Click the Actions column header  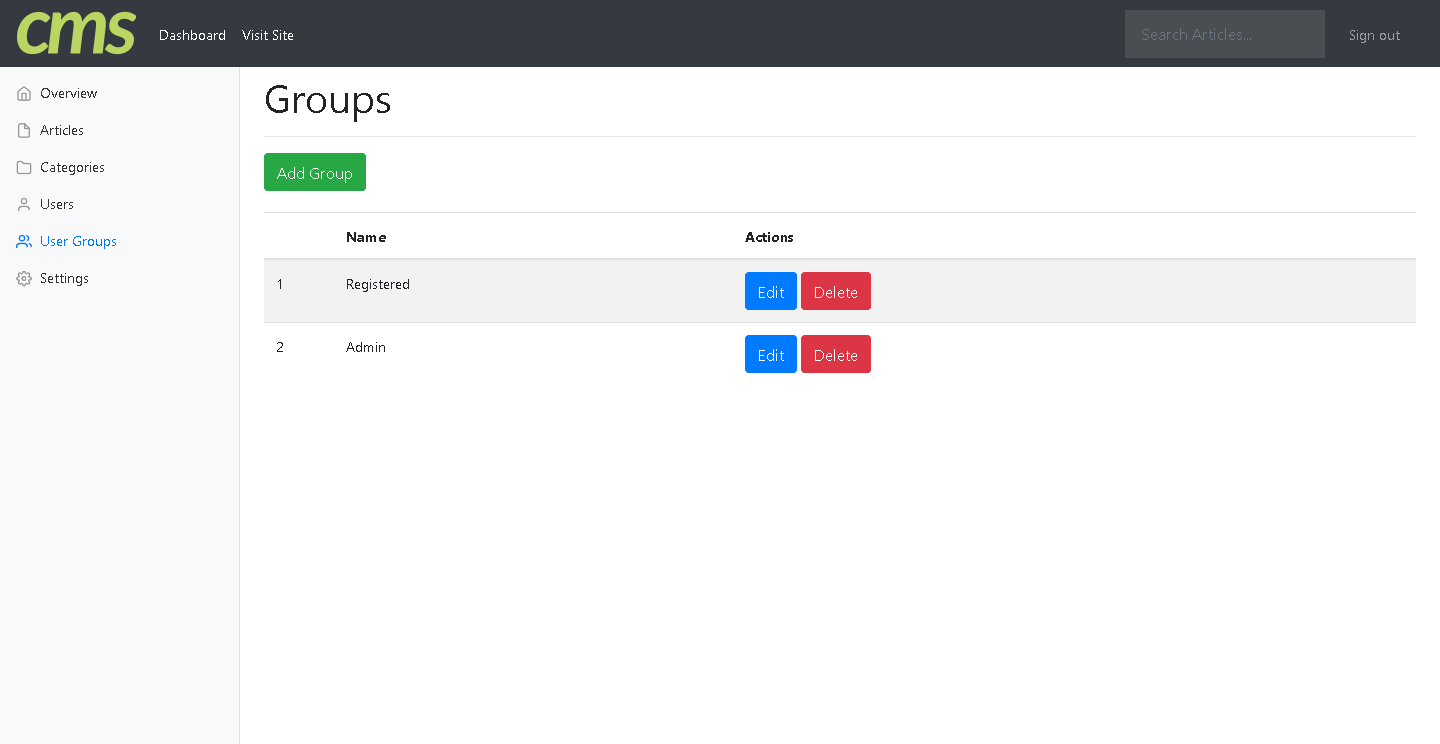(x=769, y=237)
